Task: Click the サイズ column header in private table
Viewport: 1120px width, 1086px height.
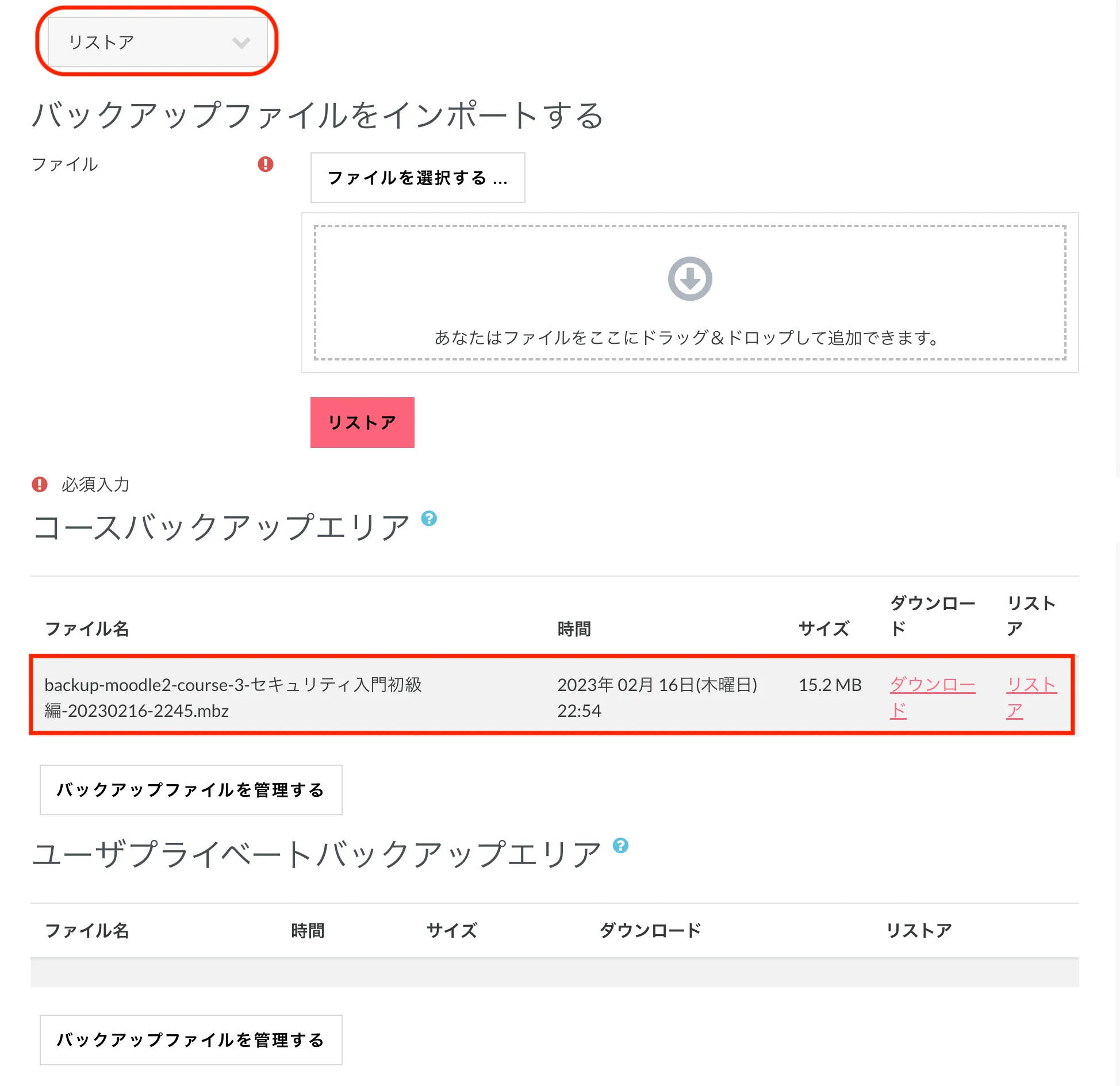Action: (x=451, y=930)
